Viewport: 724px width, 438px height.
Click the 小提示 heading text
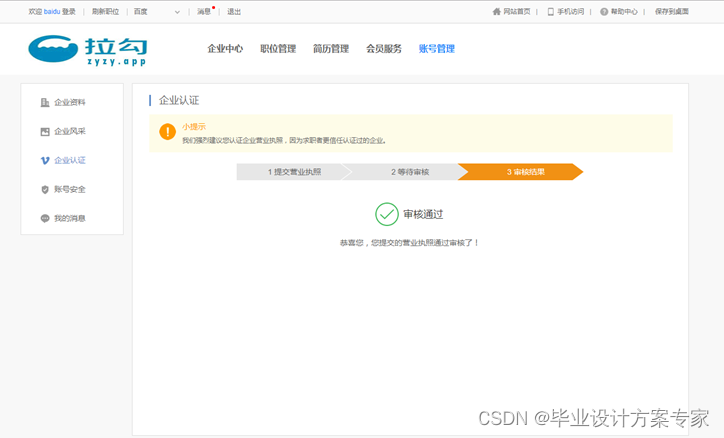pyautogui.click(x=194, y=126)
